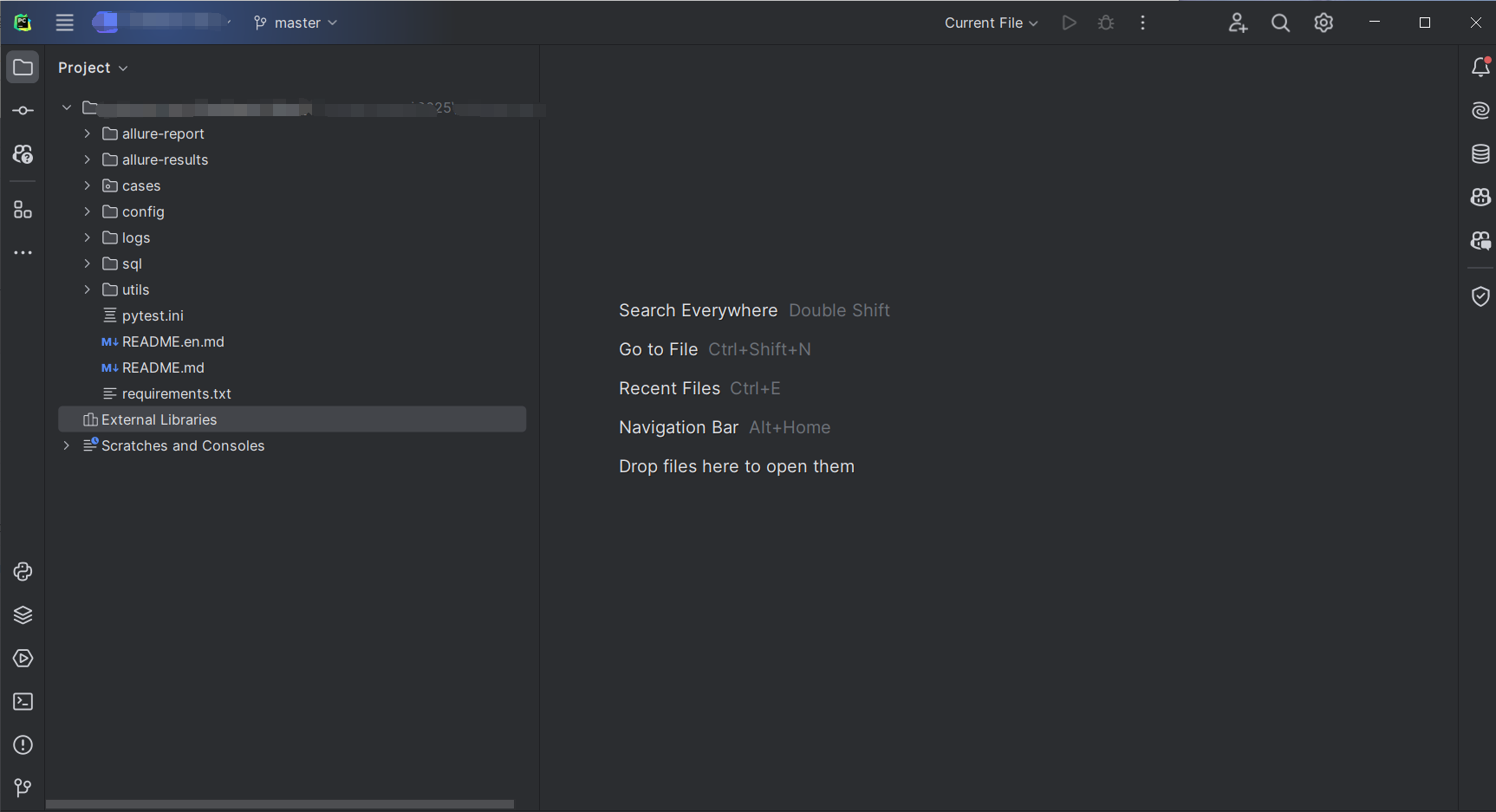Select the README.en.md file

tap(172, 341)
